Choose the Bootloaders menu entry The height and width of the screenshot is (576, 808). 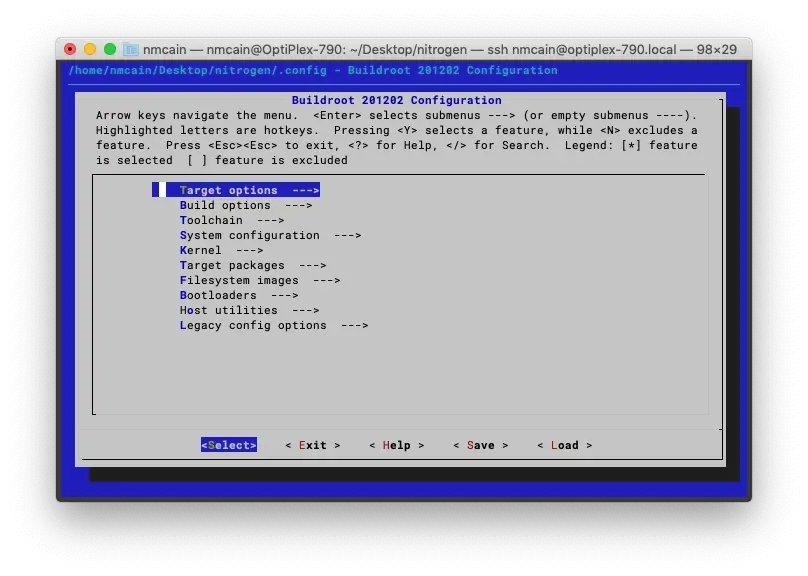tap(238, 295)
